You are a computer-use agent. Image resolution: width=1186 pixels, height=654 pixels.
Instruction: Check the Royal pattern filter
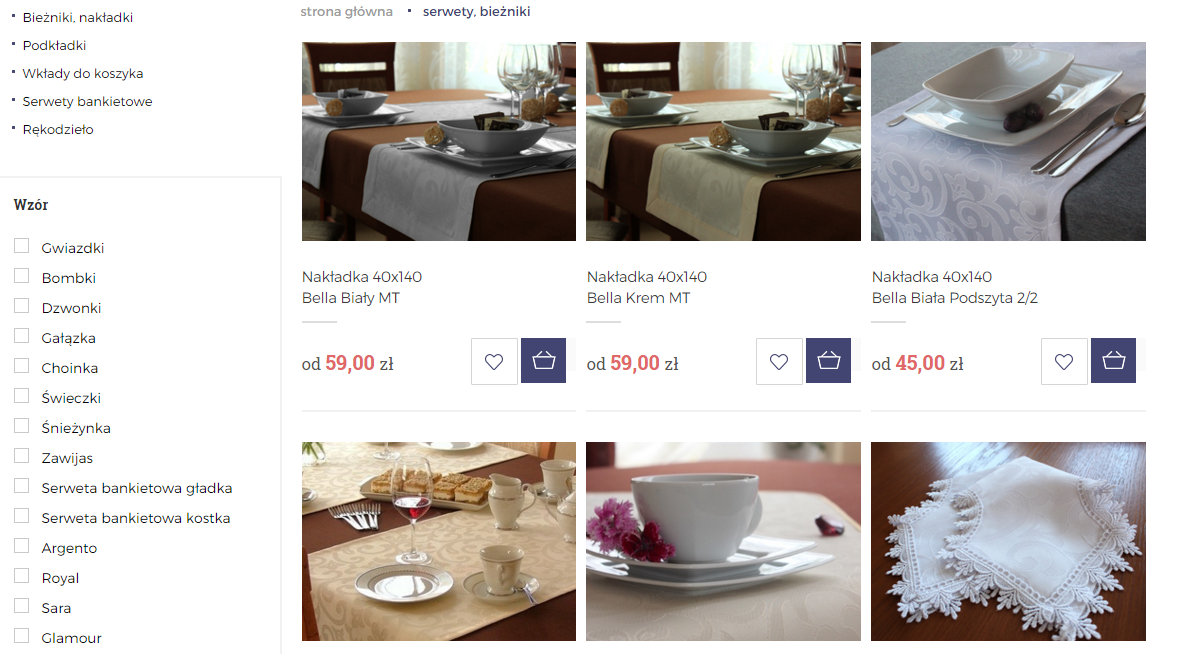(x=22, y=576)
